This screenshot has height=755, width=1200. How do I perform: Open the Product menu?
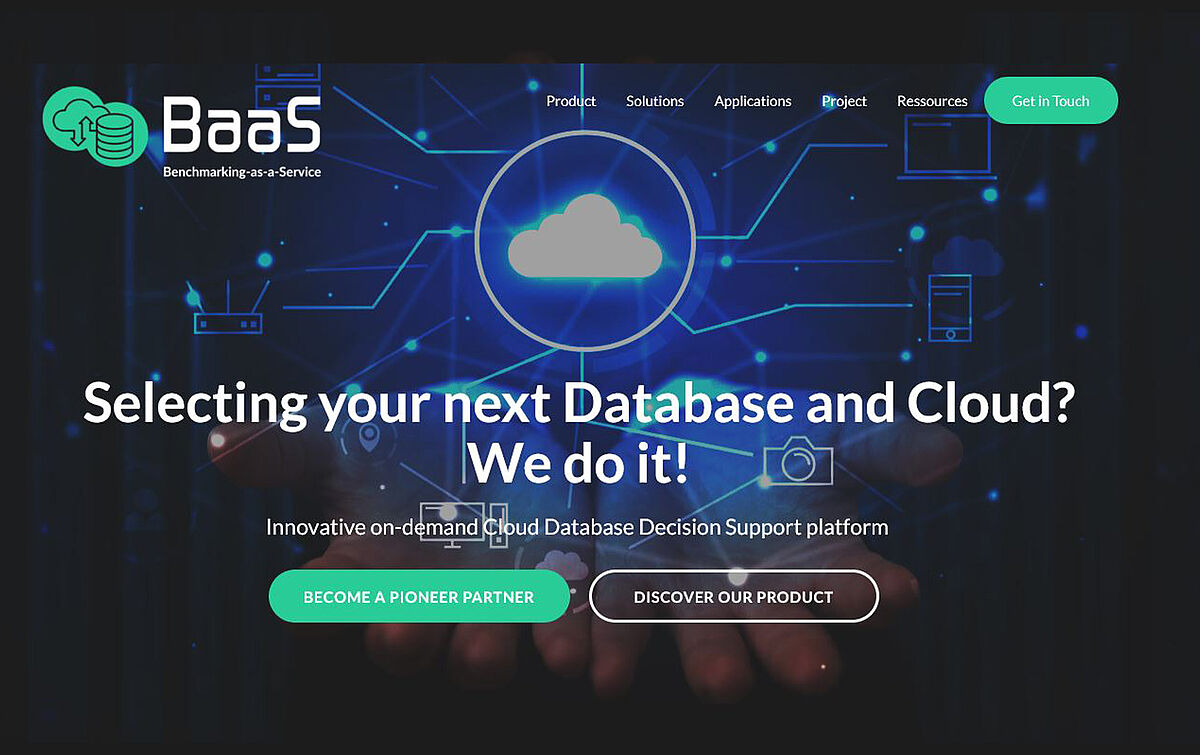tap(571, 101)
